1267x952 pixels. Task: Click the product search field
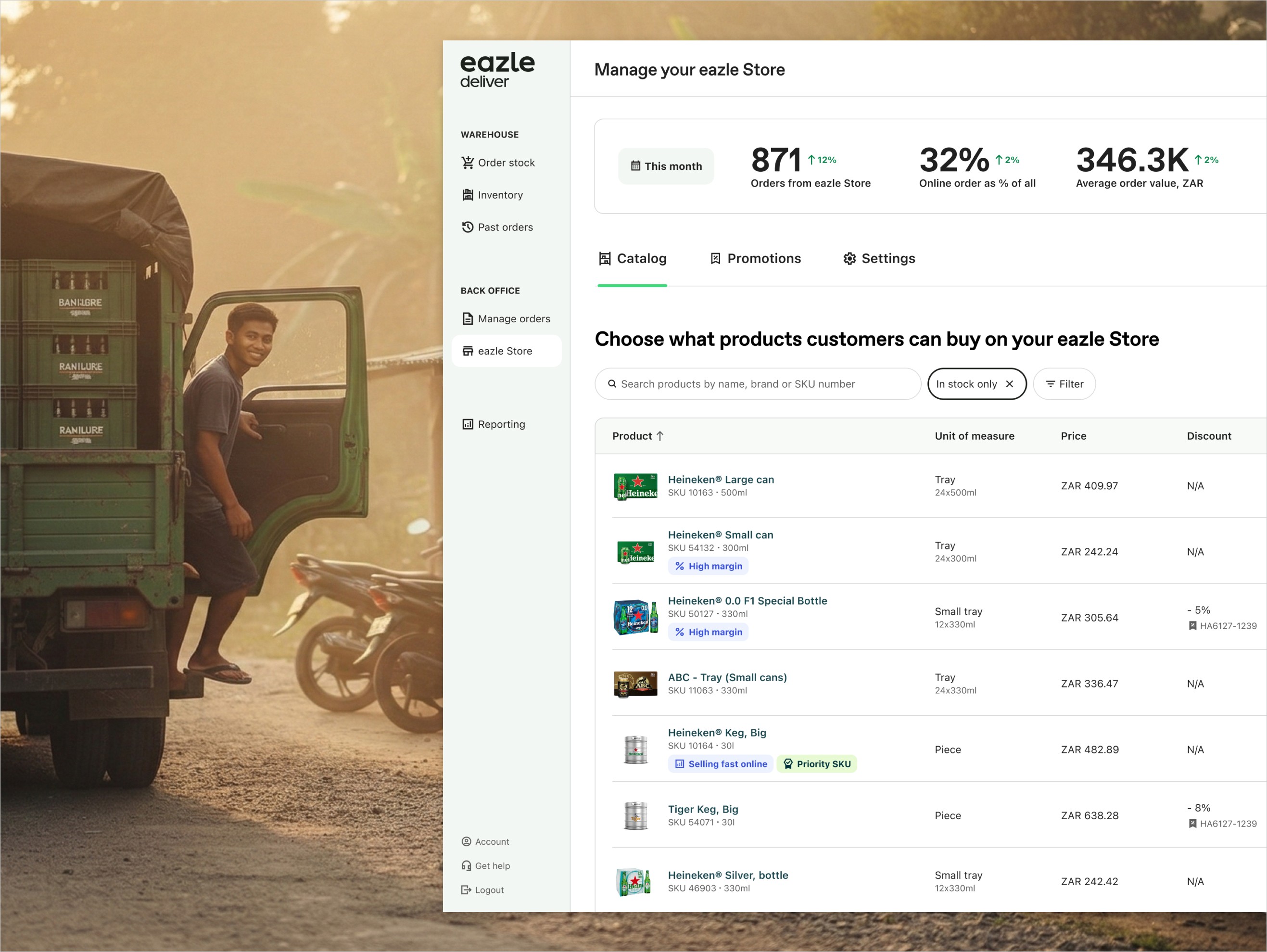[x=756, y=384]
